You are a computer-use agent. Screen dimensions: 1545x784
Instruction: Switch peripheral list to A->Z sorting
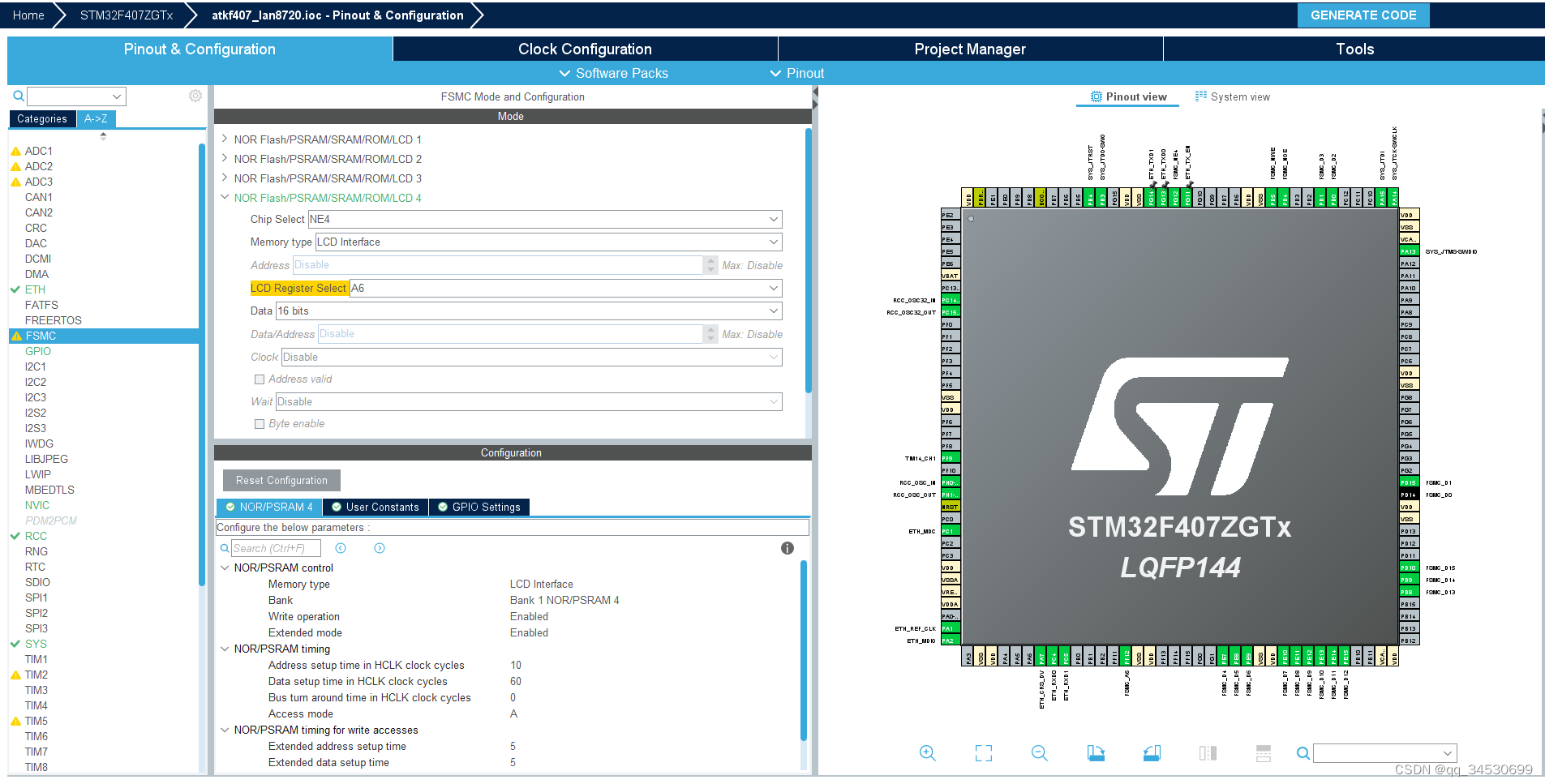point(95,118)
